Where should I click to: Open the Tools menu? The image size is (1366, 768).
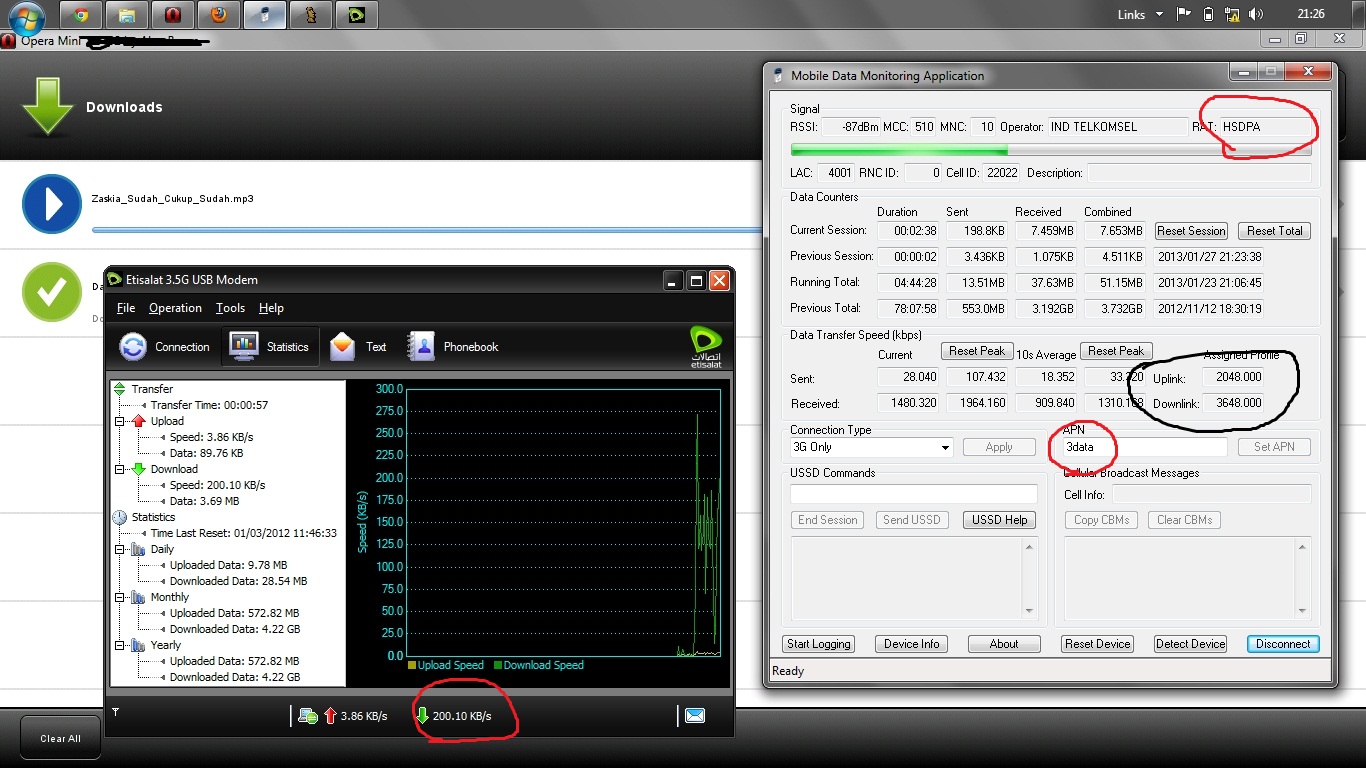click(230, 308)
